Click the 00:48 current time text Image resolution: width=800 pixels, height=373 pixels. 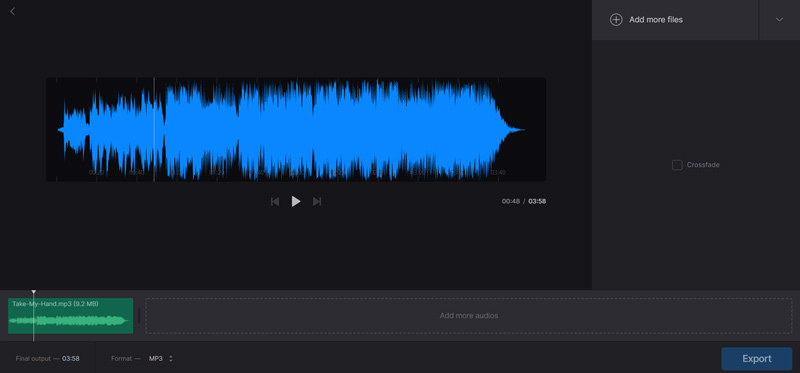pos(511,202)
